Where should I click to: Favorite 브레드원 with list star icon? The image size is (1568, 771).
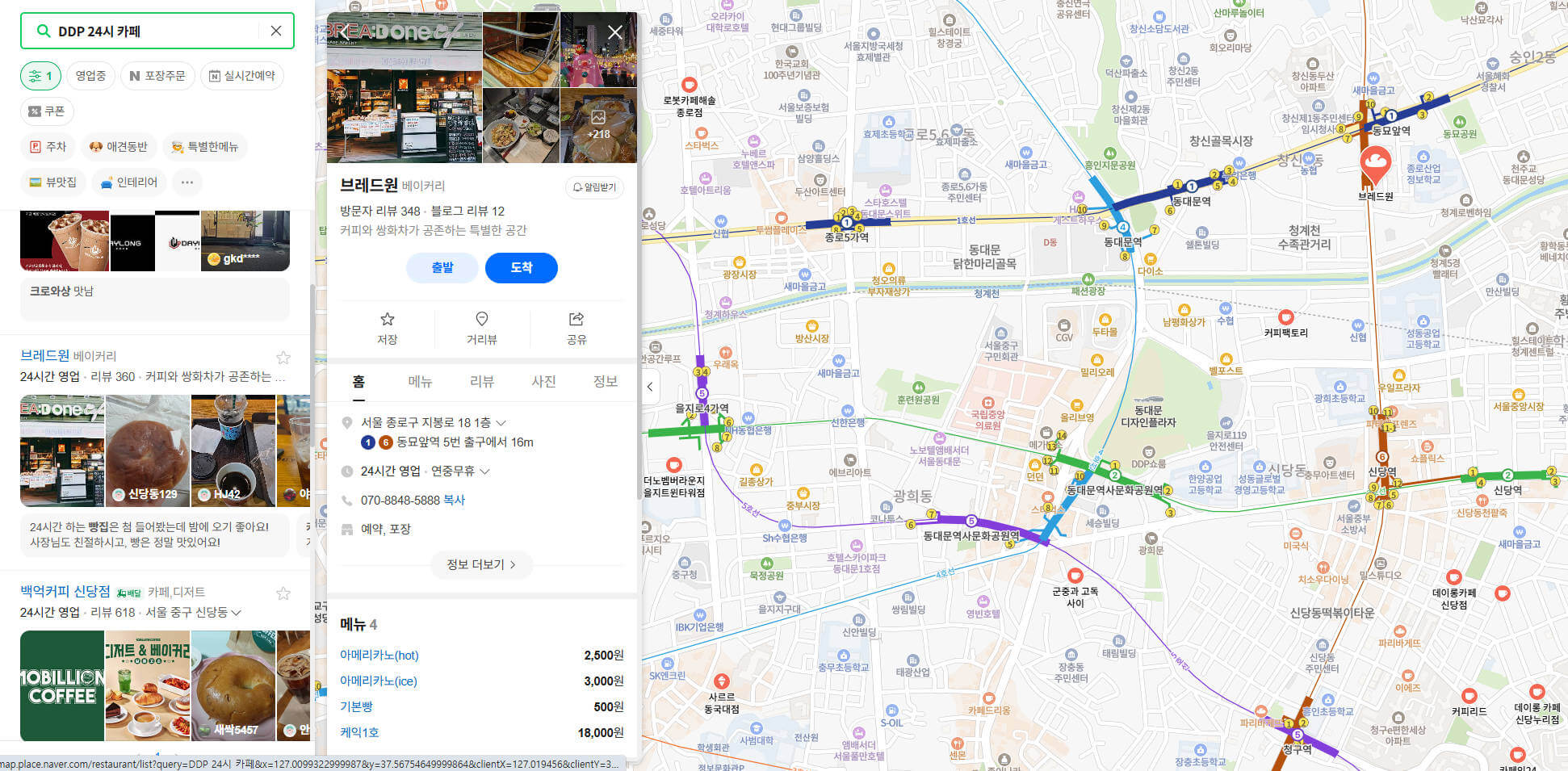click(x=283, y=358)
